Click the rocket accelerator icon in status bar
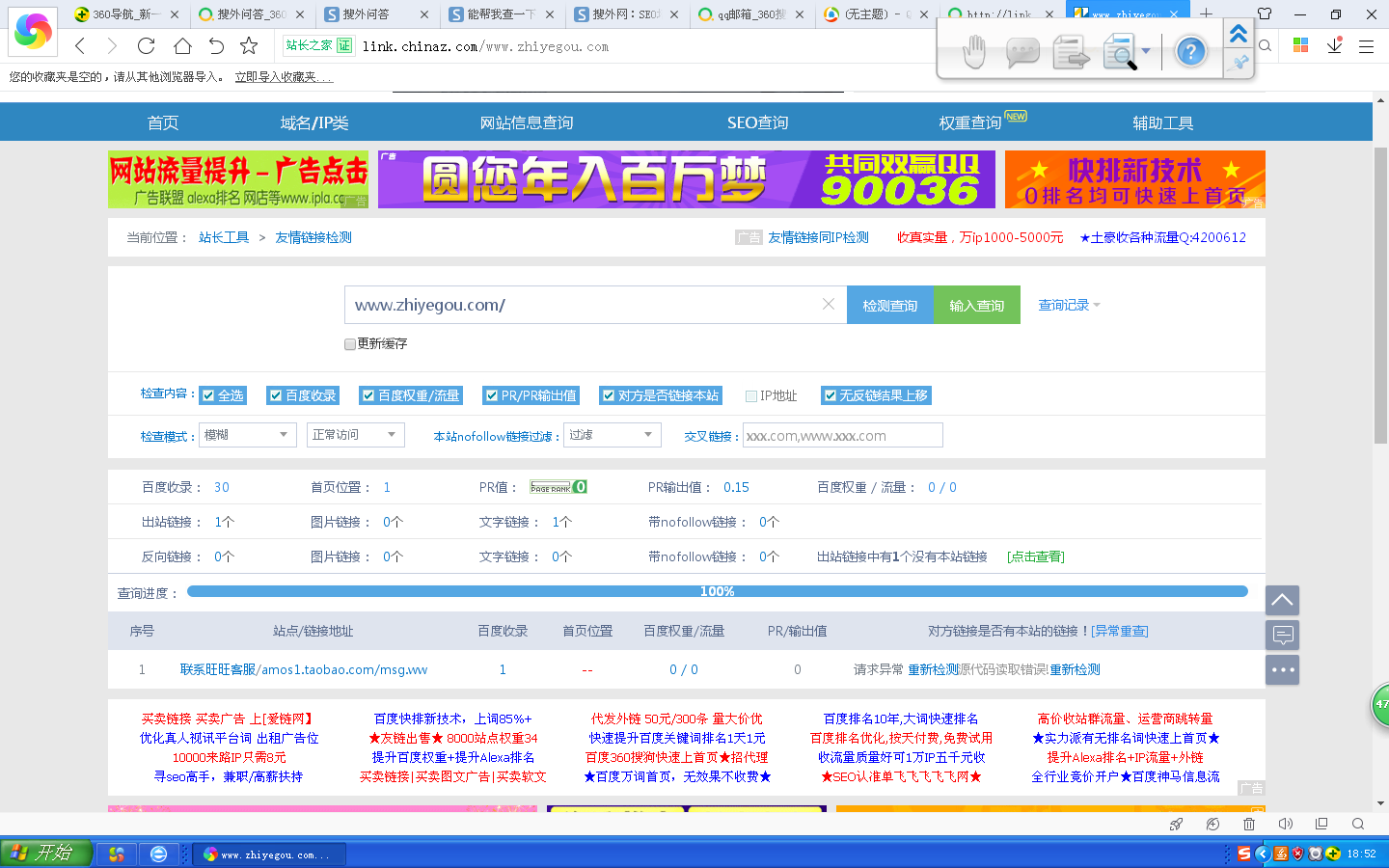This screenshot has width=1389, height=868. [x=1176, y=824]
